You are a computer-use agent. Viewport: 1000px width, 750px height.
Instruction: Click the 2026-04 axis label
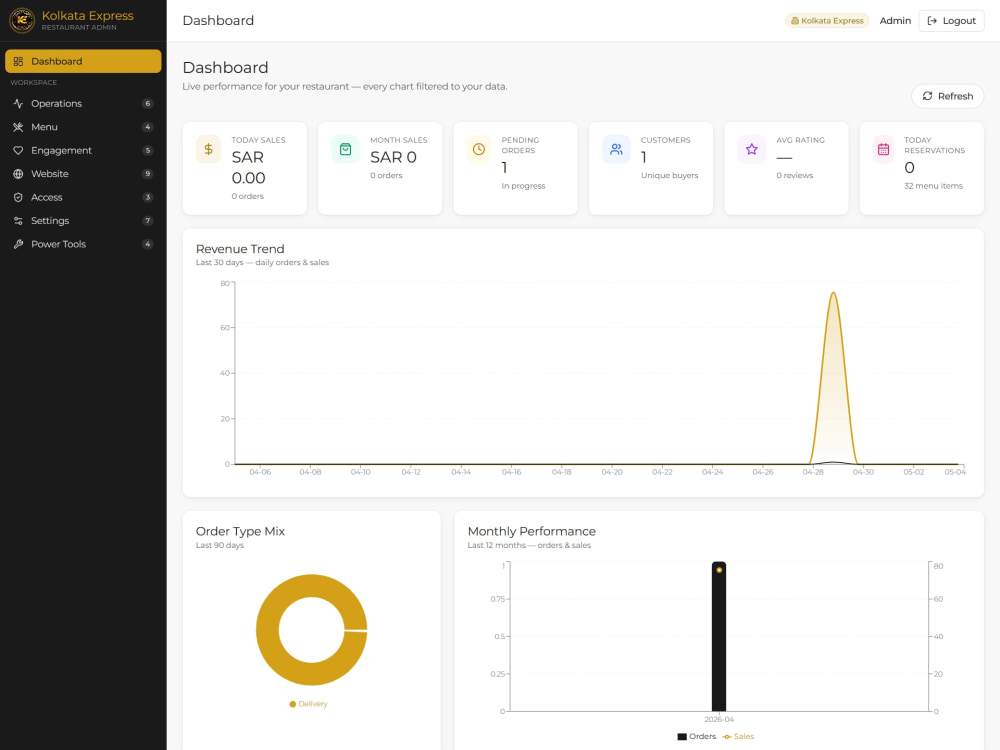pyautogui.click(x=719, y=719)
